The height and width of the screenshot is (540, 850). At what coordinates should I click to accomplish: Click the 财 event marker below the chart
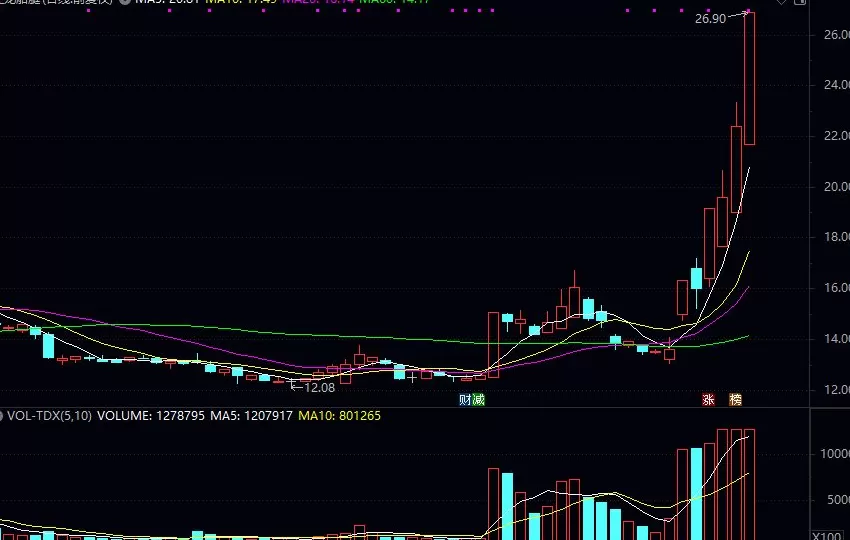pos(465,400)
